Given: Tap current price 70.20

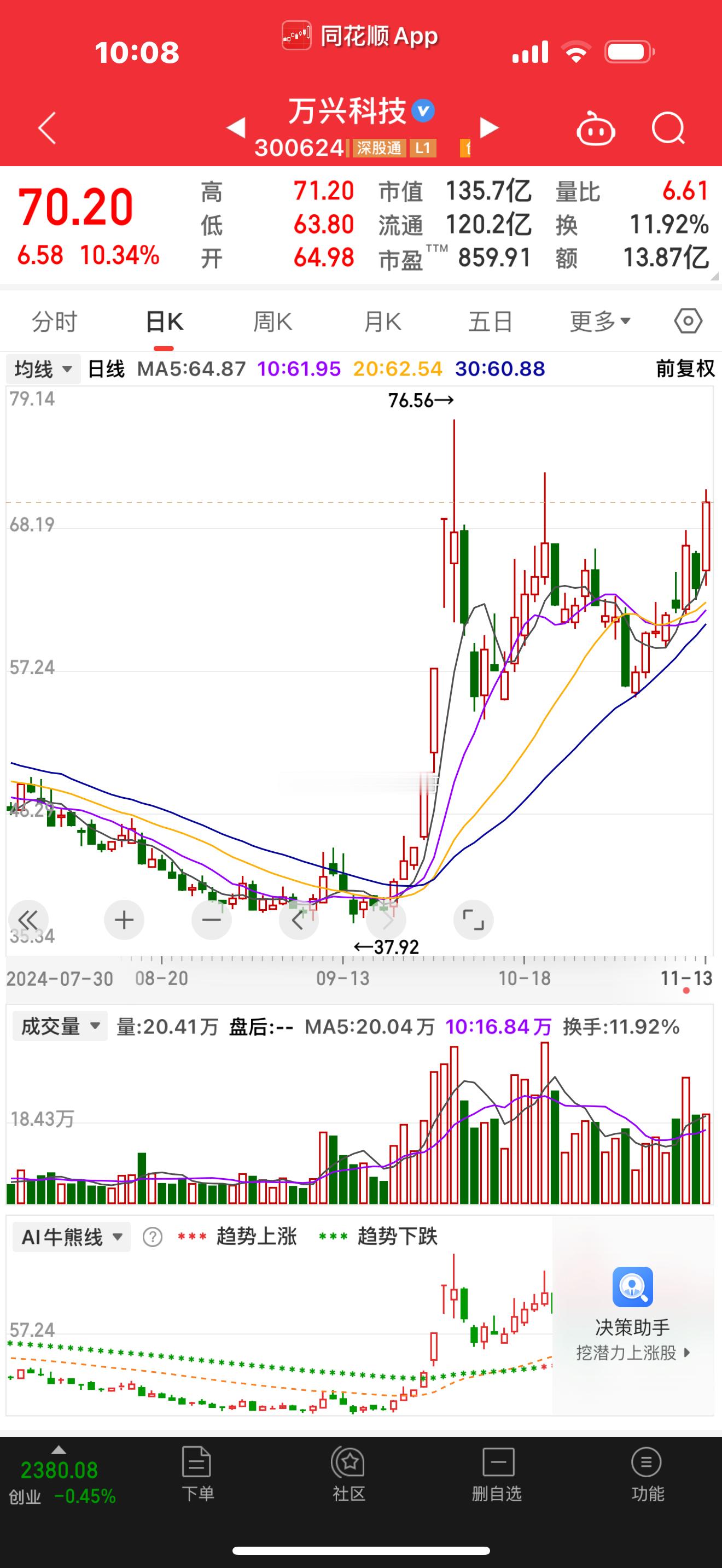Looking at the screenshot, I should click(75, 207).
